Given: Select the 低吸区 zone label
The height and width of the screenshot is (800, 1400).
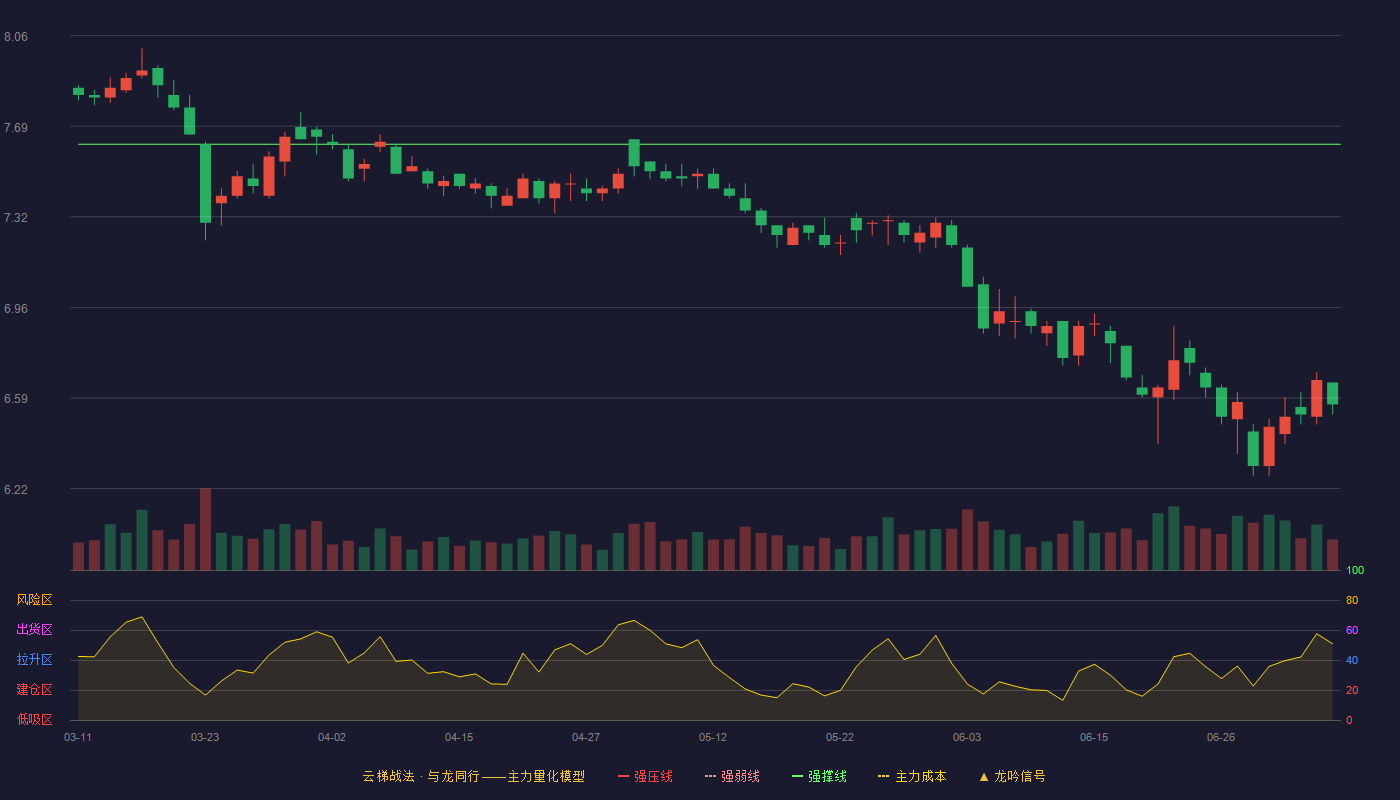Looking at the screenshot, I should tap(34, 719).
